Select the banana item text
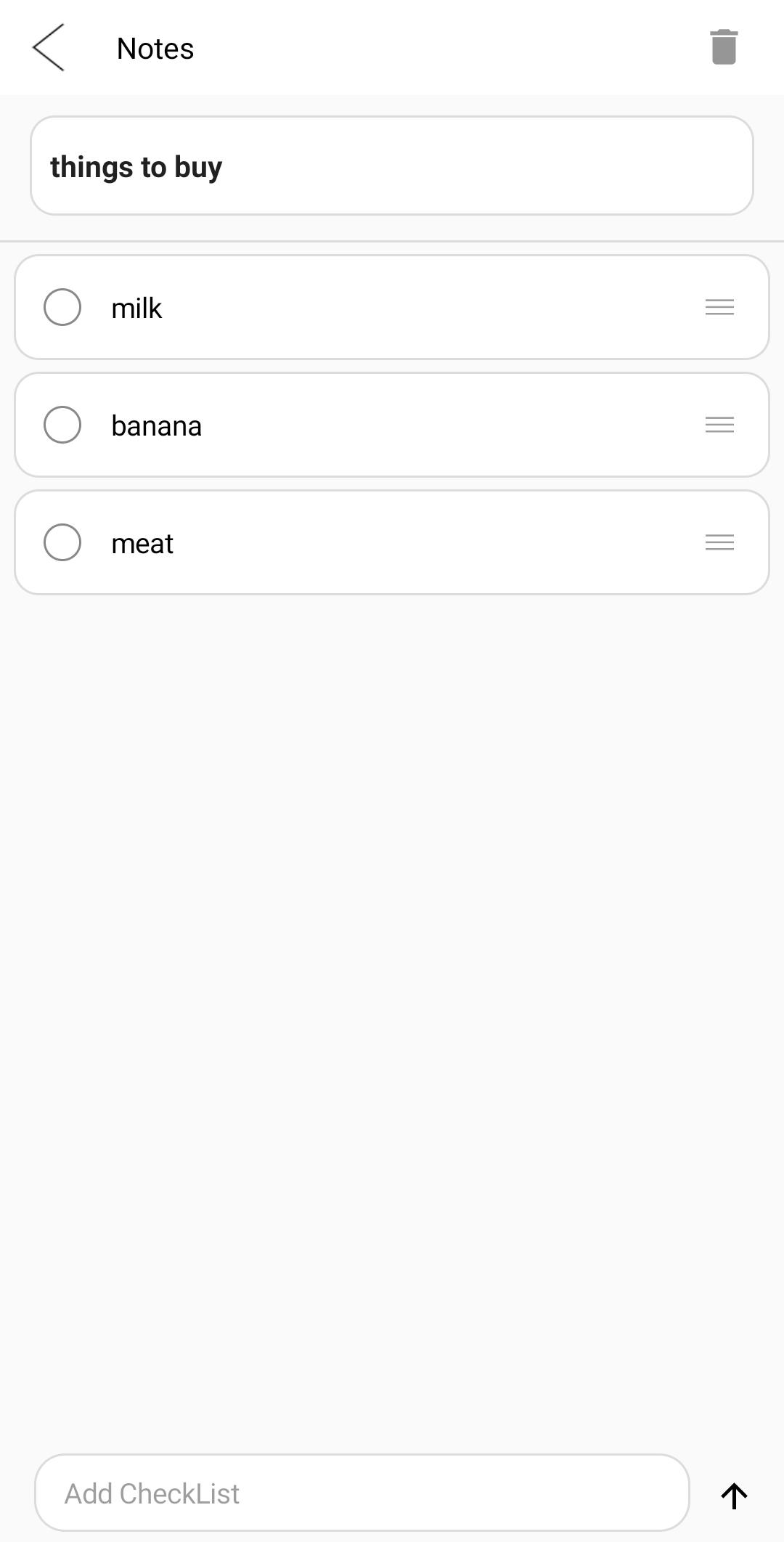Viewport: 784px width, 1542px height. [156, 426]
